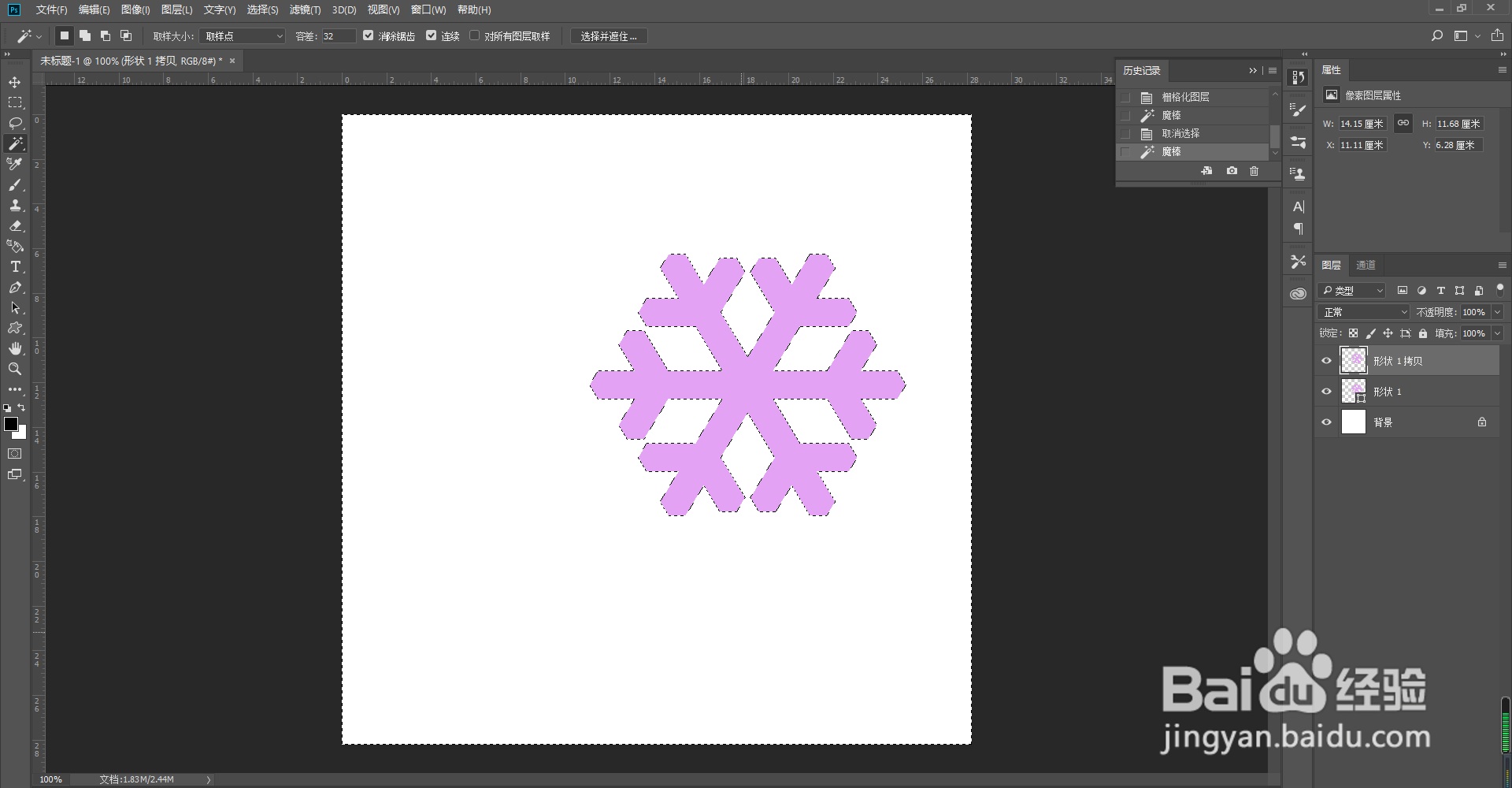
Task: Open the 滤镜(T) menu
Action: [x=305, y=10]
